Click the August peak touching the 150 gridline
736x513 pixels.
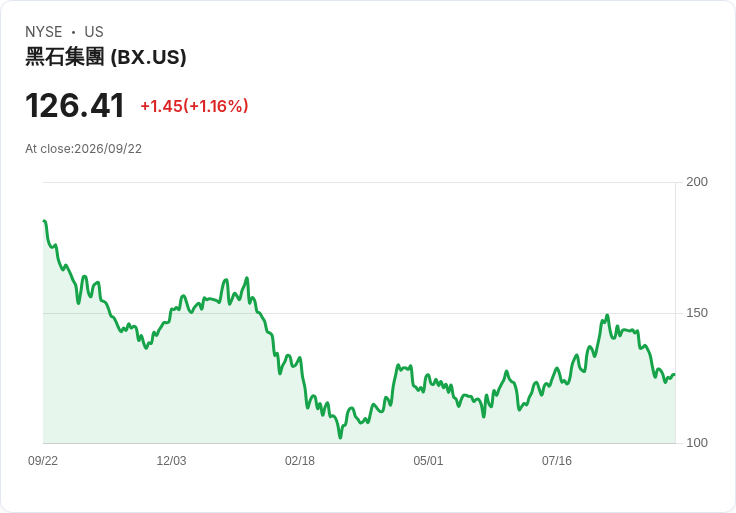(607, 315)
